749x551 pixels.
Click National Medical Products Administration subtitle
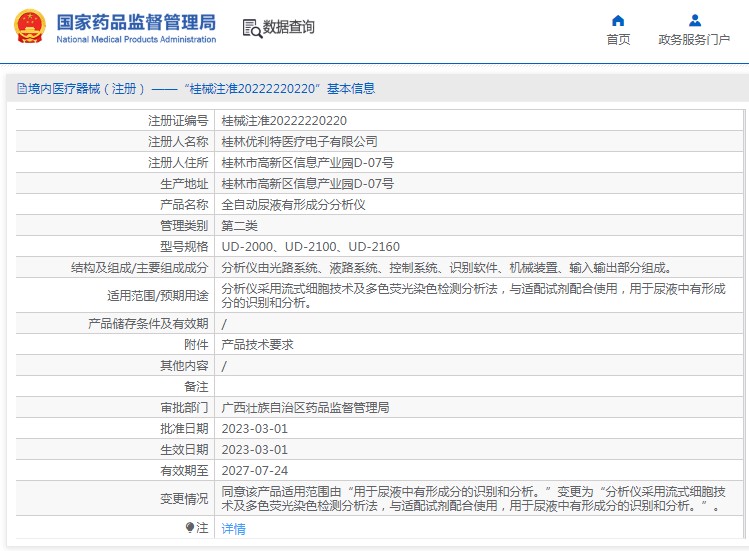tap(136, 39)
